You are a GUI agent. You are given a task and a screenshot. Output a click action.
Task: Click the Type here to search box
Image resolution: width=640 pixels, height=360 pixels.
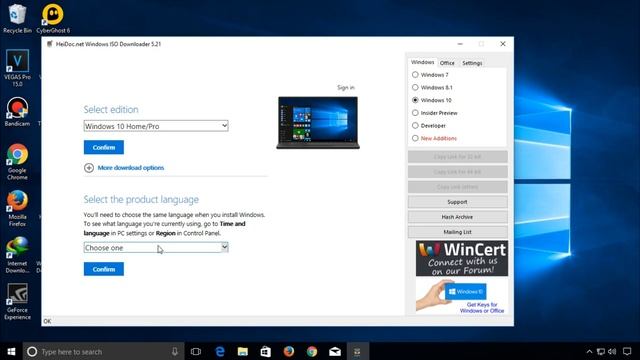tap(104, 351)
